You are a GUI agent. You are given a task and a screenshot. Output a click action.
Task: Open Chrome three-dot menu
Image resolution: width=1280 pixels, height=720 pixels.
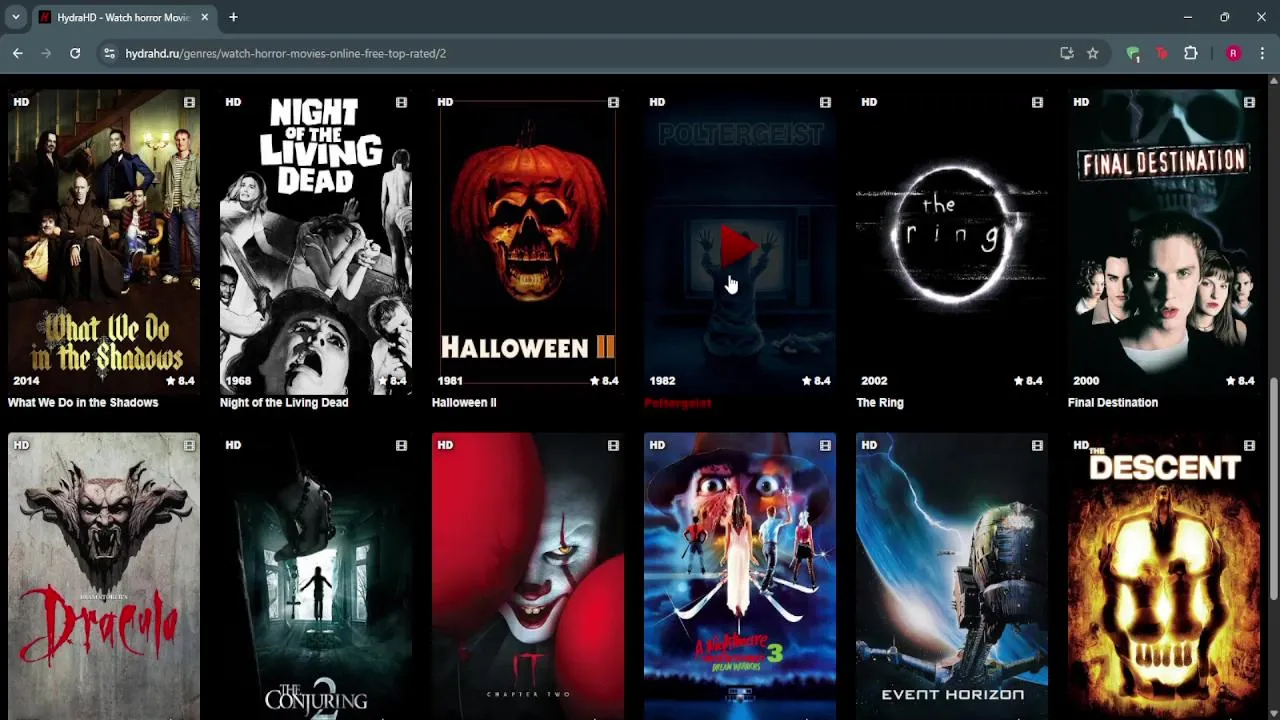[1263, 53]
